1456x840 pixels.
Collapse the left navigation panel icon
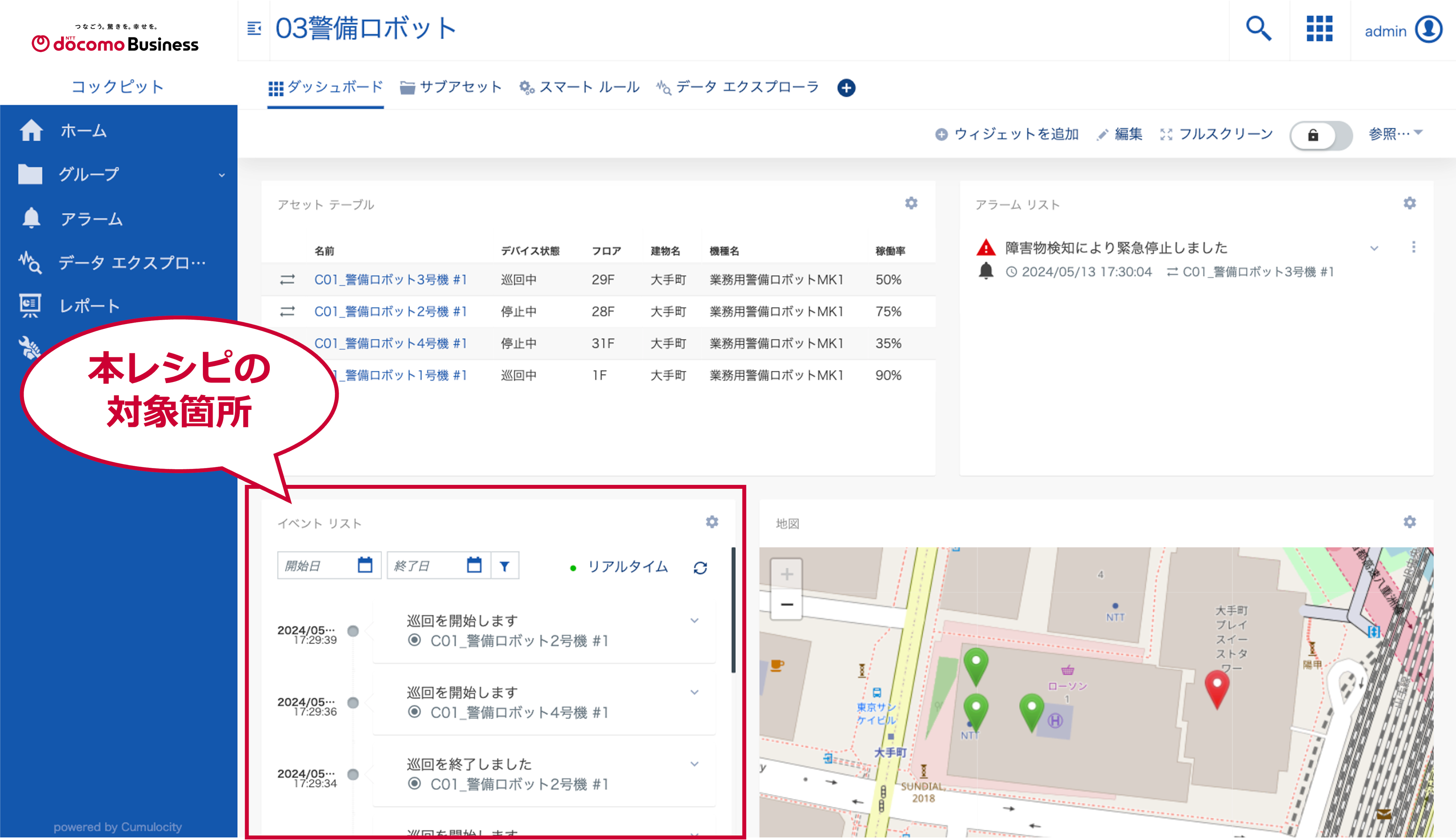(254, 28)
